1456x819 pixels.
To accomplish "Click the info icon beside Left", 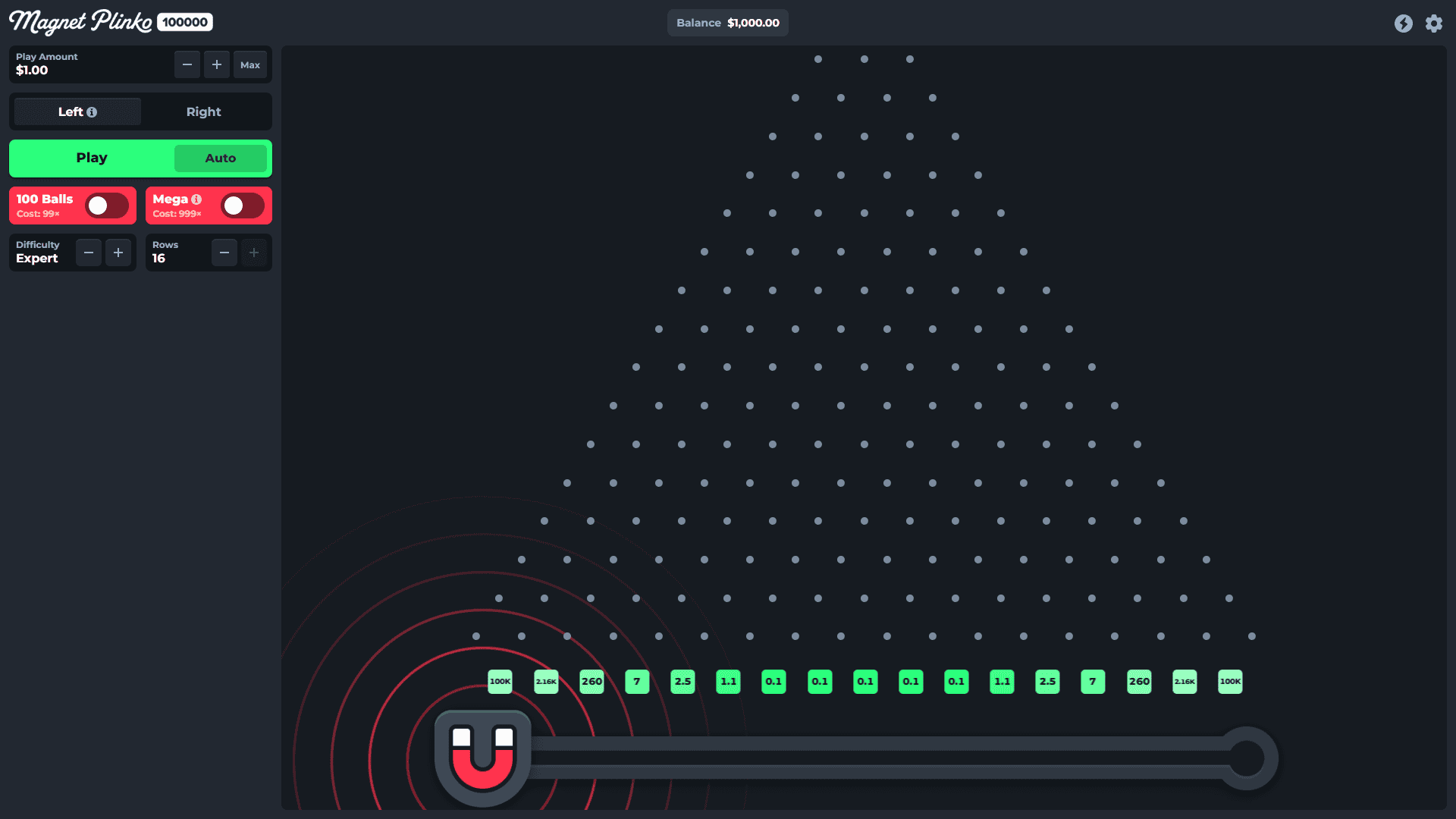I will point(92,112).
